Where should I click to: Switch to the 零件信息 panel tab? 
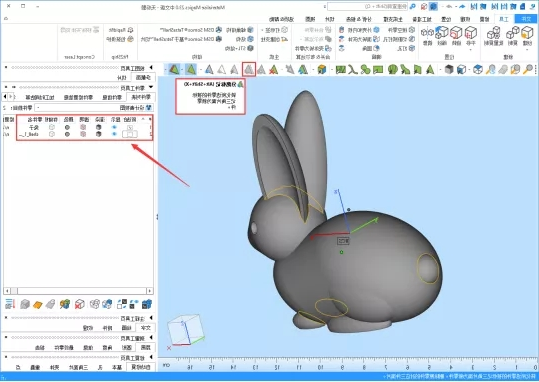111,97
